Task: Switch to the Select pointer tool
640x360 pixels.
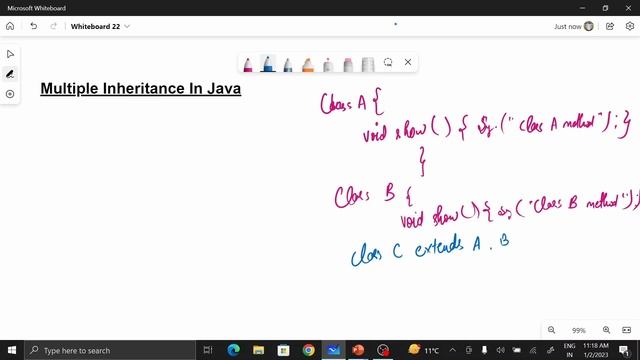Action: (10, 54)
